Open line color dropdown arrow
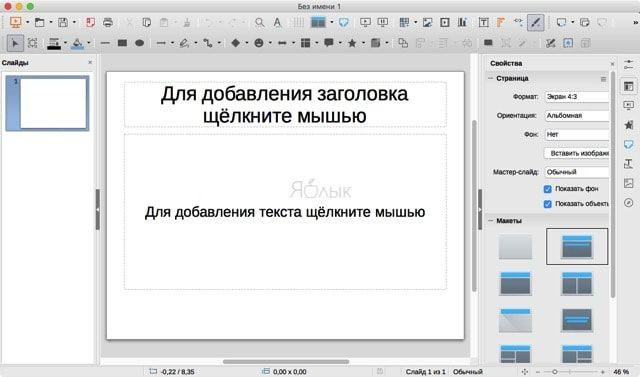 (65, 43)
